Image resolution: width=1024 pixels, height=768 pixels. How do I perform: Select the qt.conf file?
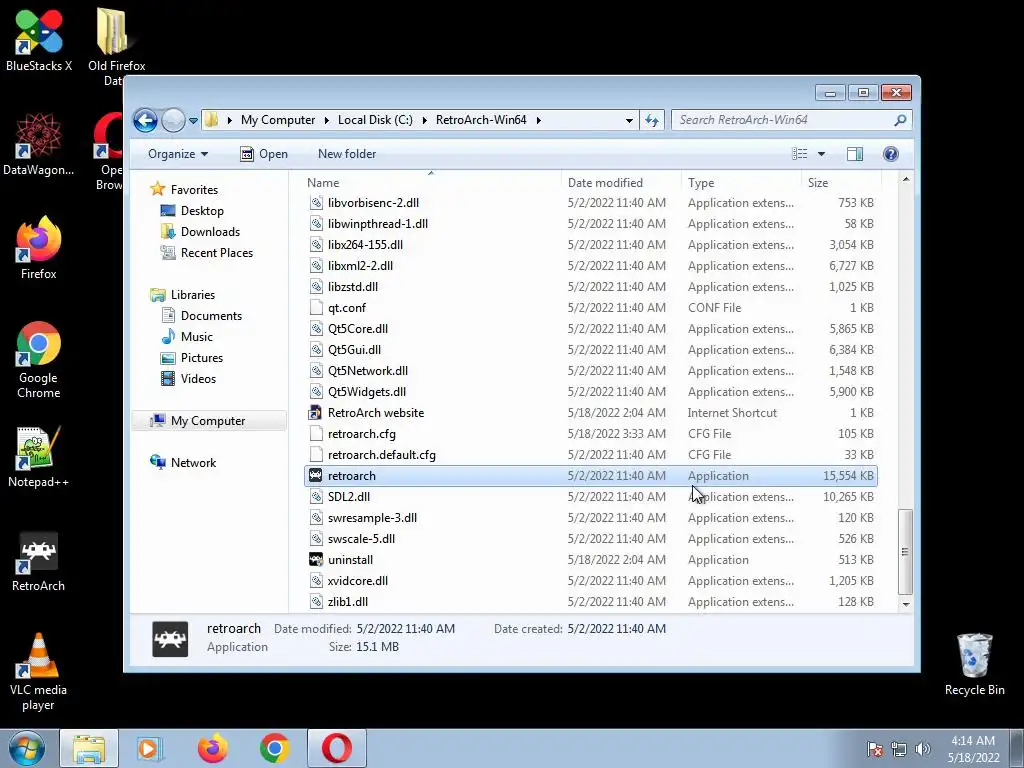click(x=337, y=308)
